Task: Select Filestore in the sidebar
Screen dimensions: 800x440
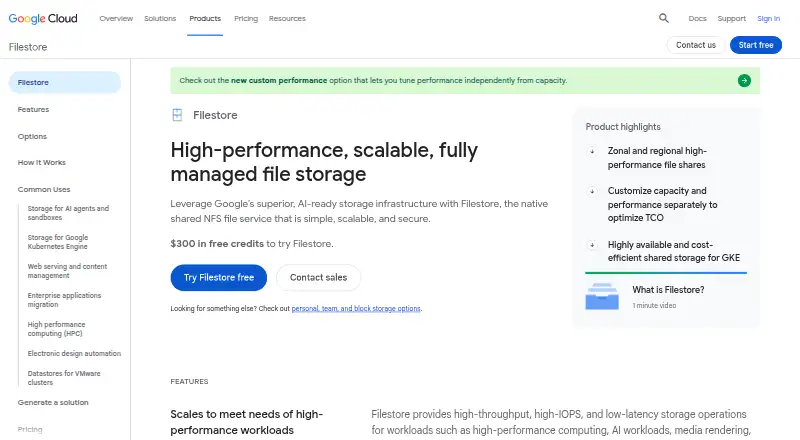Action: click(65, 82)
